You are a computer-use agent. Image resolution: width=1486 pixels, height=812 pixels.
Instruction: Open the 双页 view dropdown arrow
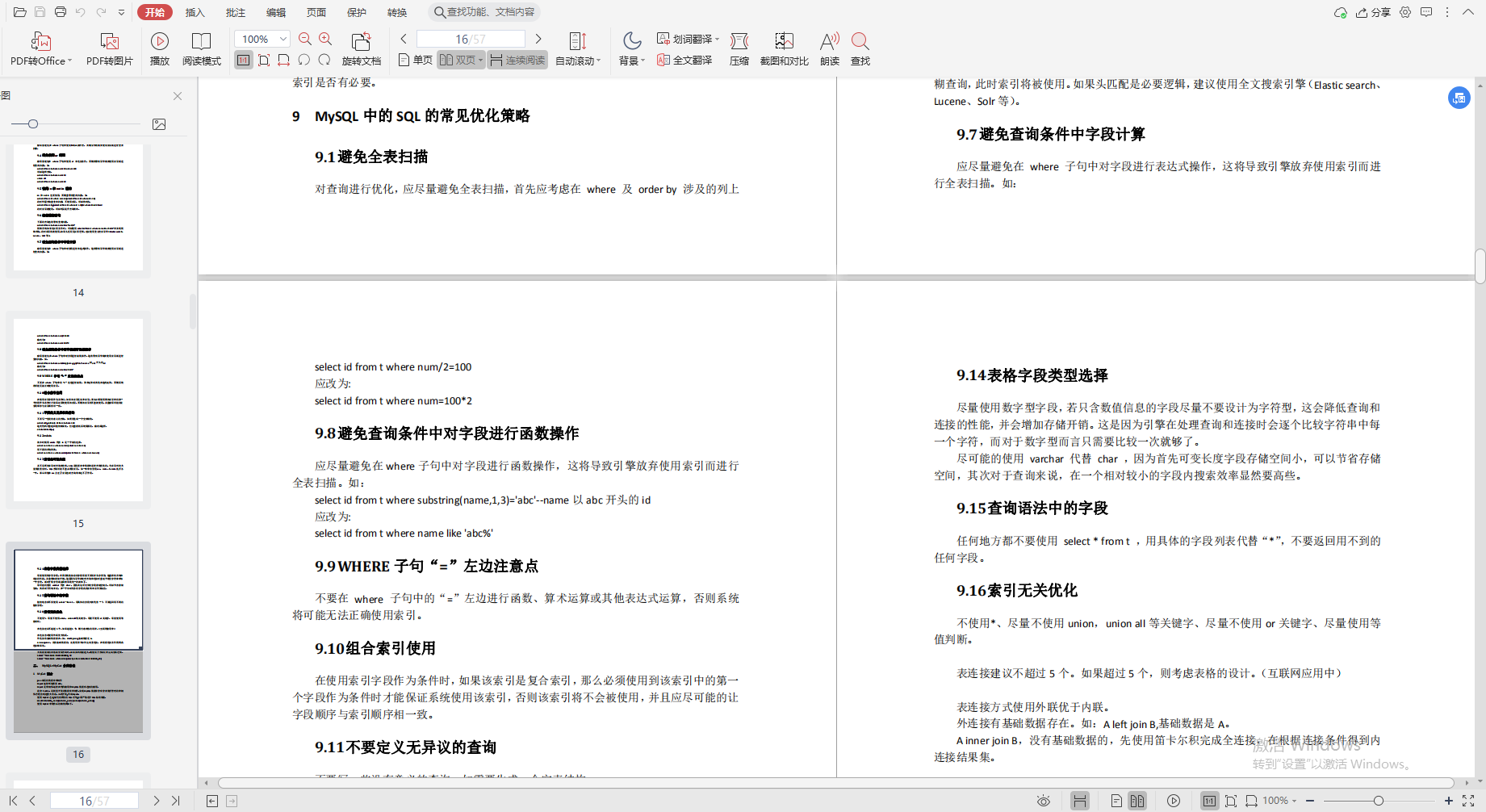point(481,60)
